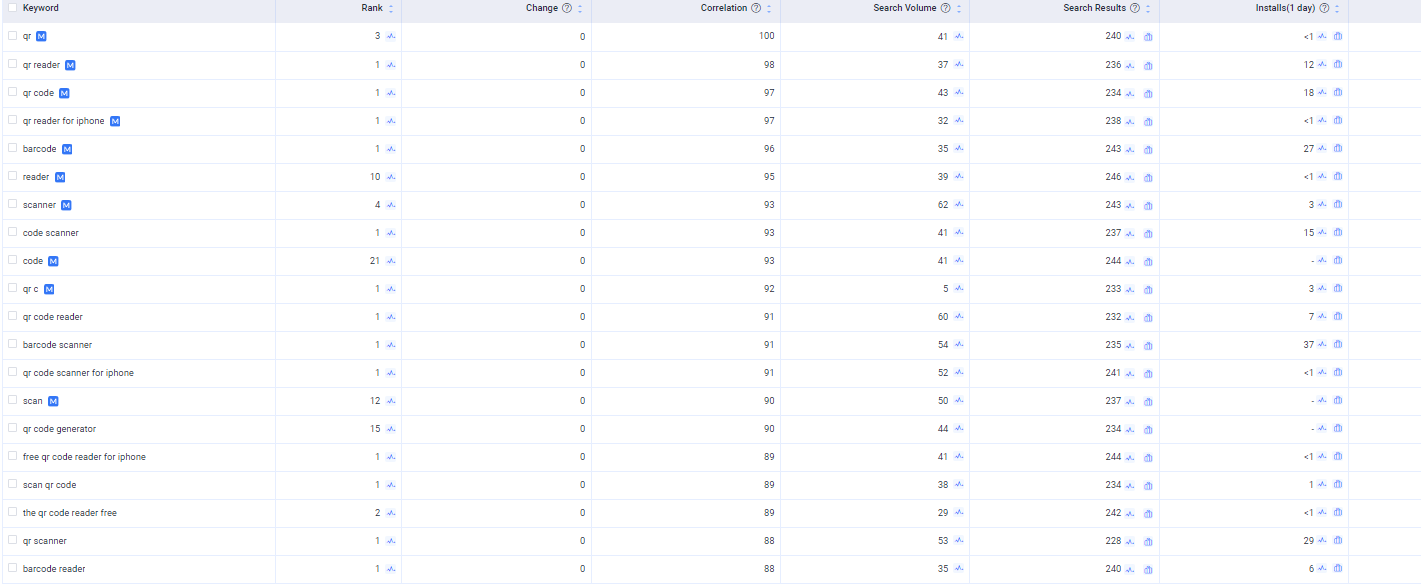Open rank trend chart for "qr reader"
The width and height of the screenshot is (1421, 585).
click(391, 64)
